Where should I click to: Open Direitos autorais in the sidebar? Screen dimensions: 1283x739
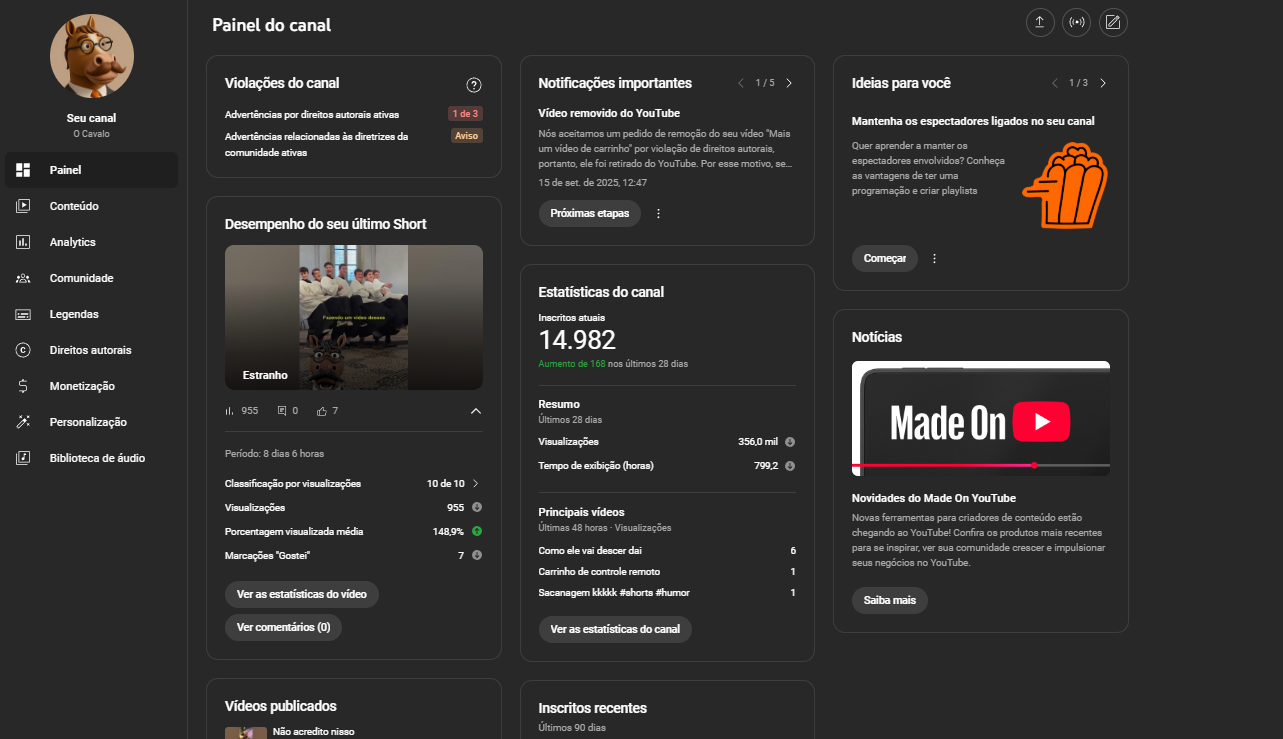point(90,350)
